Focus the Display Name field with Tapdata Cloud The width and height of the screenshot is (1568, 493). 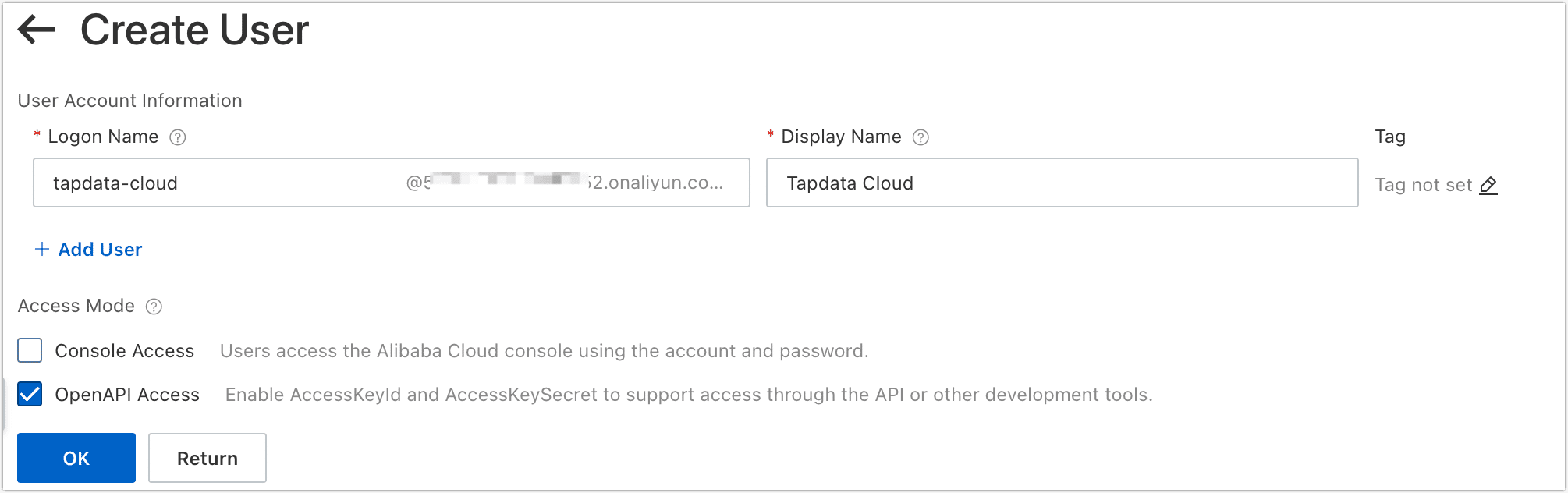coord(1061,183)
